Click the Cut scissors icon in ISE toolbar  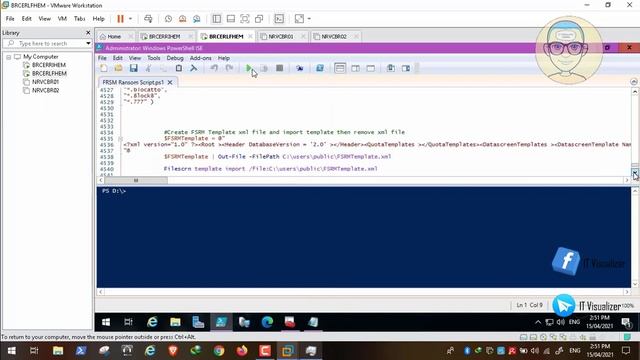click(x=149, y=68)
